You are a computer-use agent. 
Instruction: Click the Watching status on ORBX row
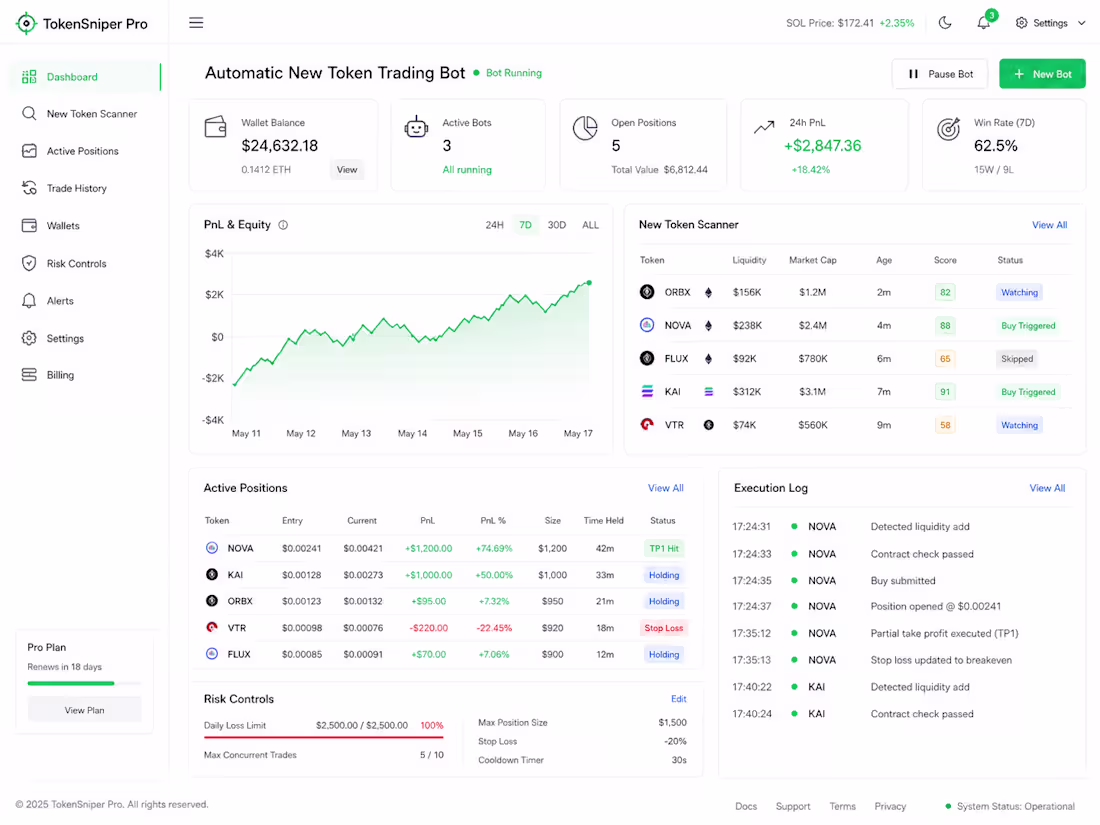[x=1019, y=293]
